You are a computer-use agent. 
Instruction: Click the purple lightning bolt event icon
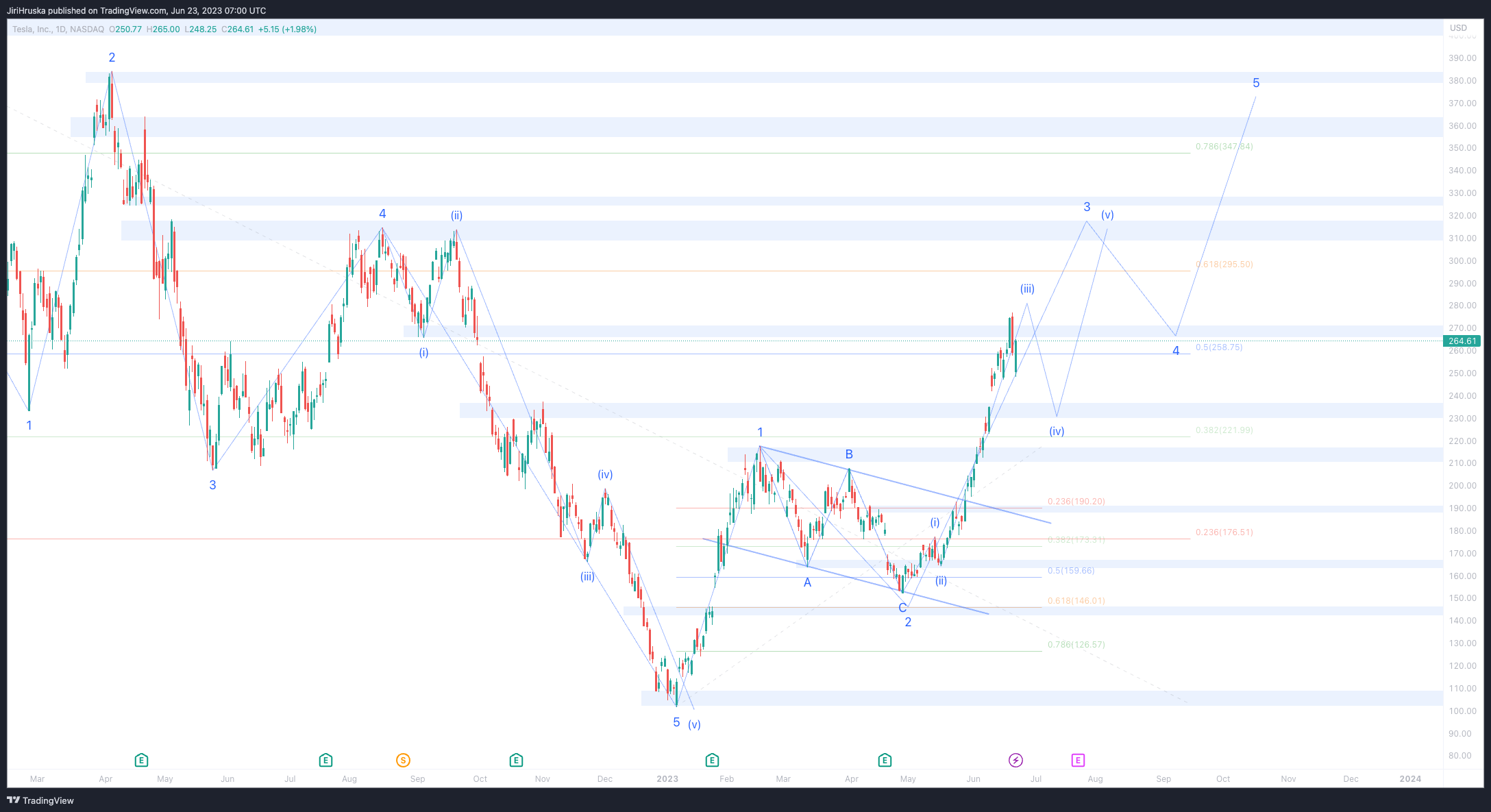1015,760
